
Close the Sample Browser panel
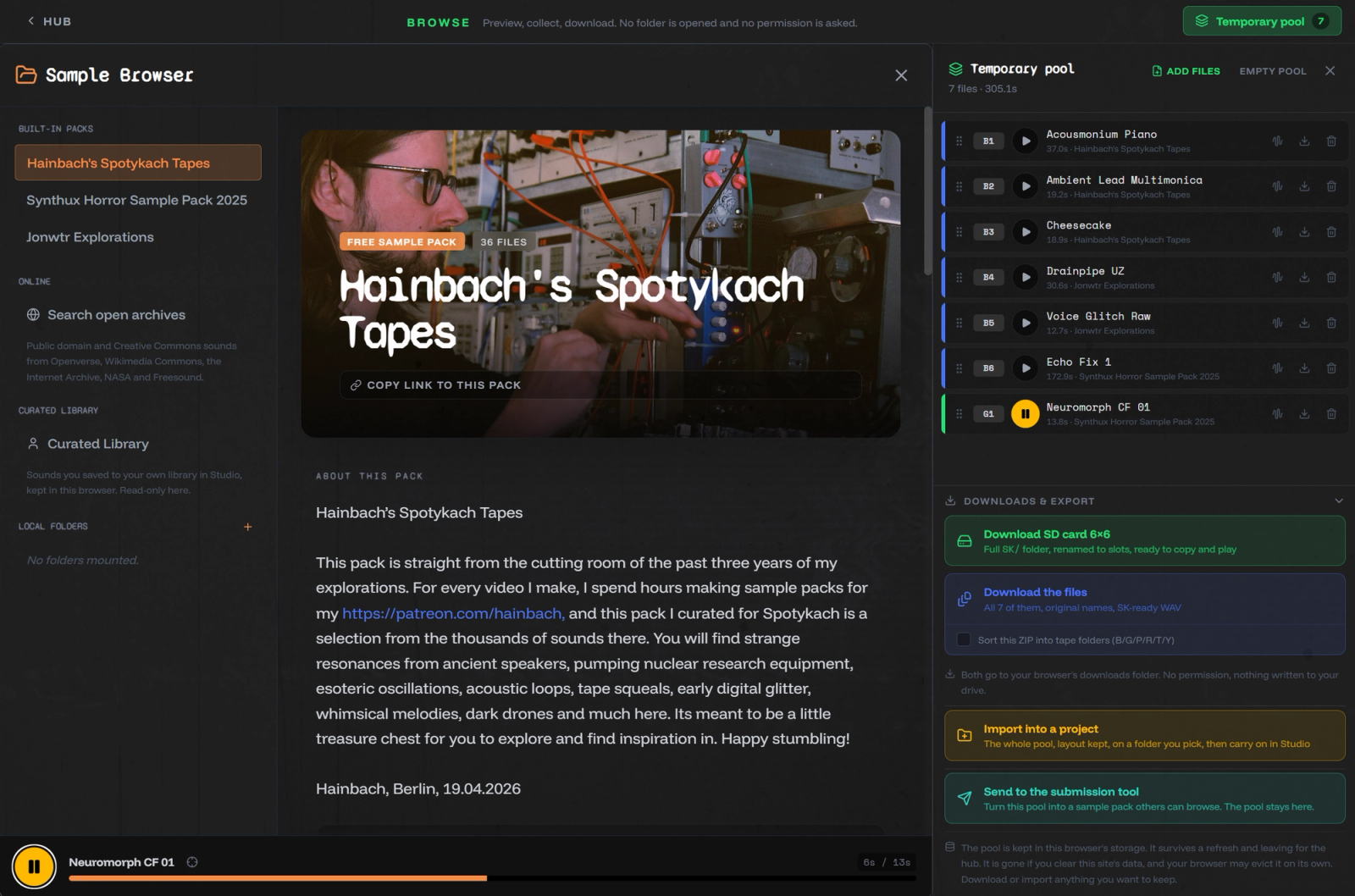[x=901, y=75]
